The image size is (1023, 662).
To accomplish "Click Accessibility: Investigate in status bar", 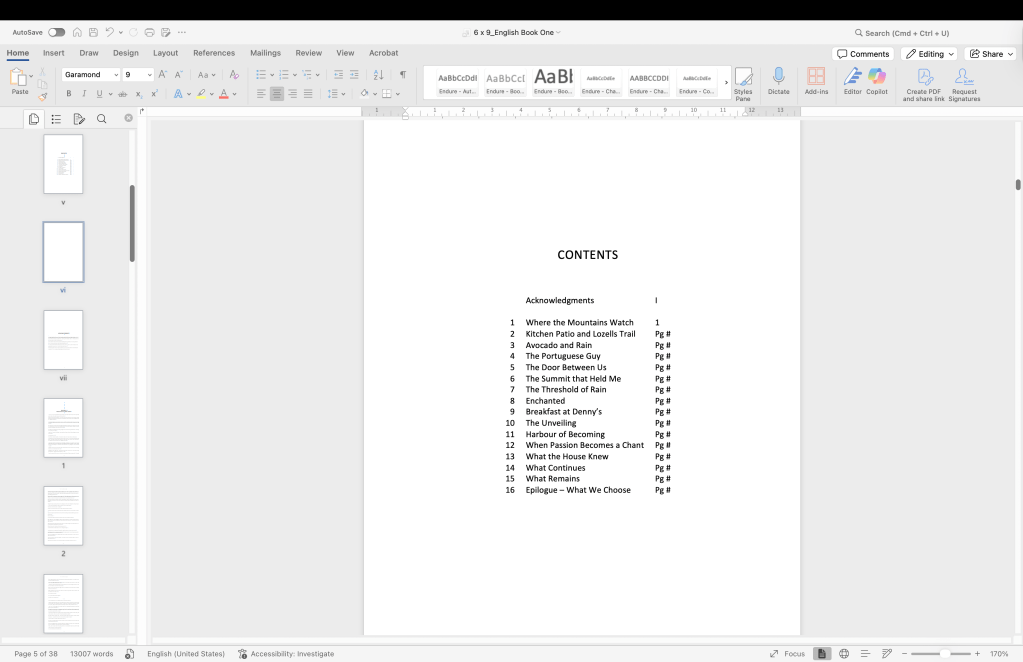I will (x=286, y=654).
